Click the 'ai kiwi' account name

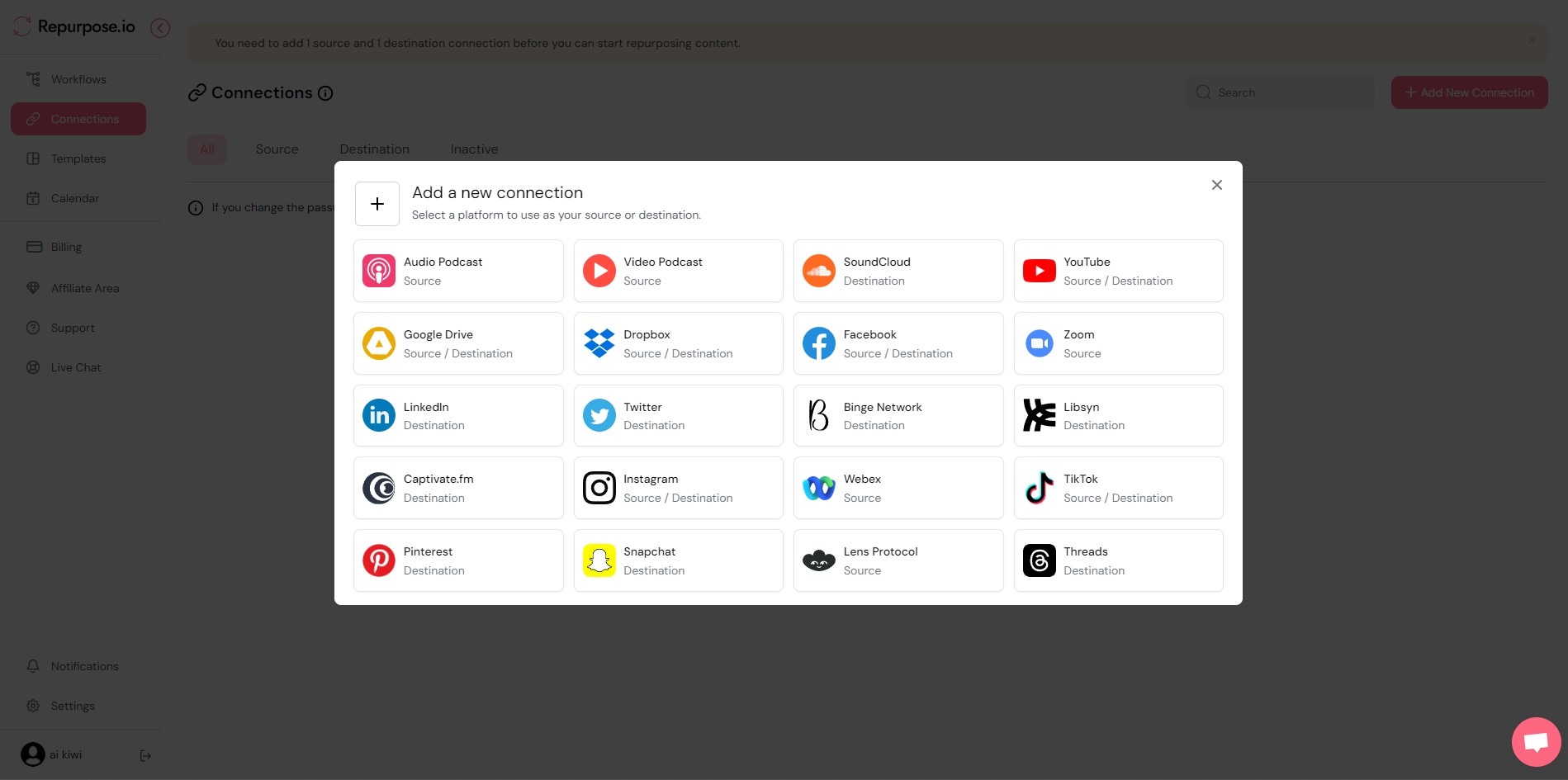tap(65, 754)
